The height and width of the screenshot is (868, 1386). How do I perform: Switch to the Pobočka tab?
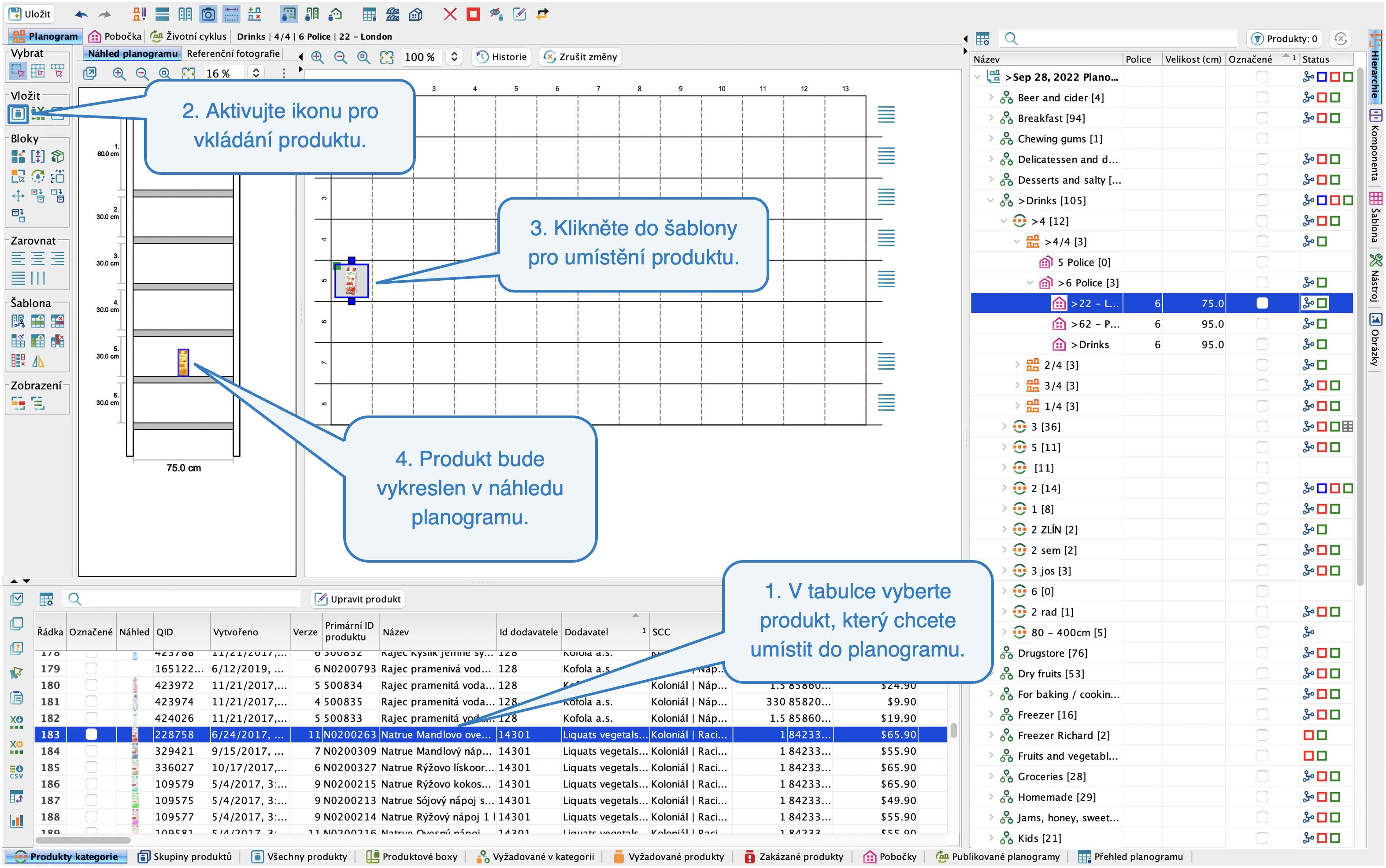point(115,36)
